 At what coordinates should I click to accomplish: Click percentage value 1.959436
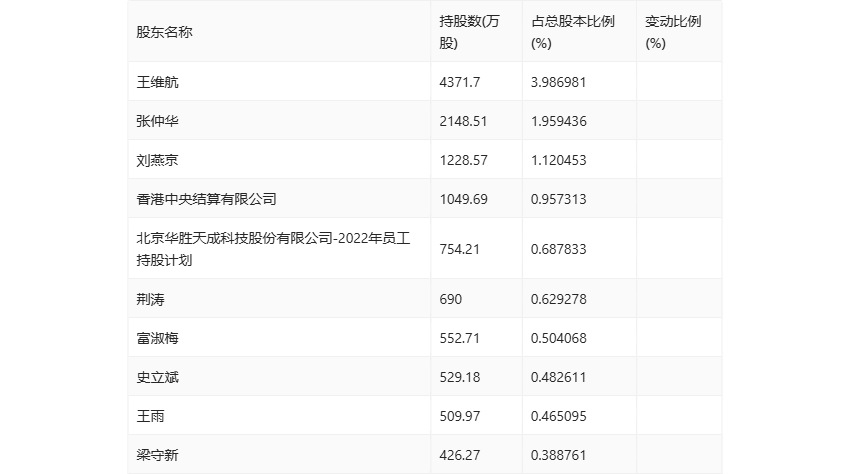pyautogui.click(x=558, y=121)
